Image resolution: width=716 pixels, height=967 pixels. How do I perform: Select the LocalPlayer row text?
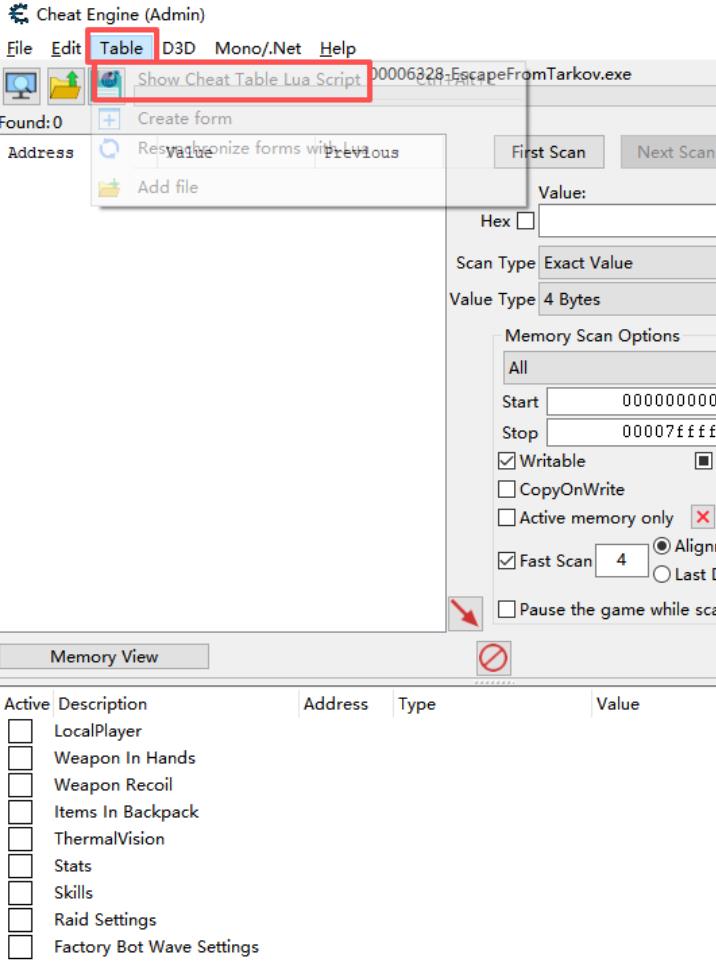click(98, 731)
